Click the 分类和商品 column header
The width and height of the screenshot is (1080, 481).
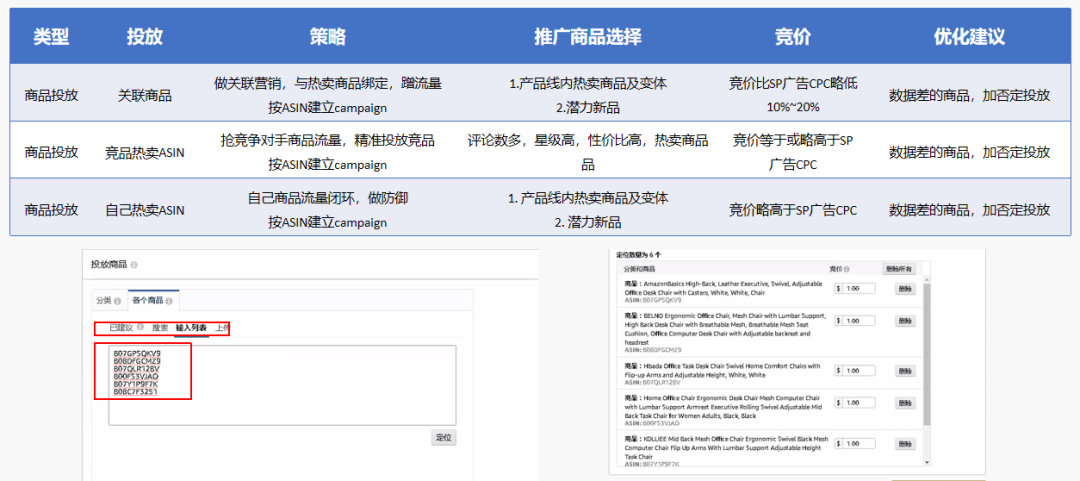click(639, 269)
